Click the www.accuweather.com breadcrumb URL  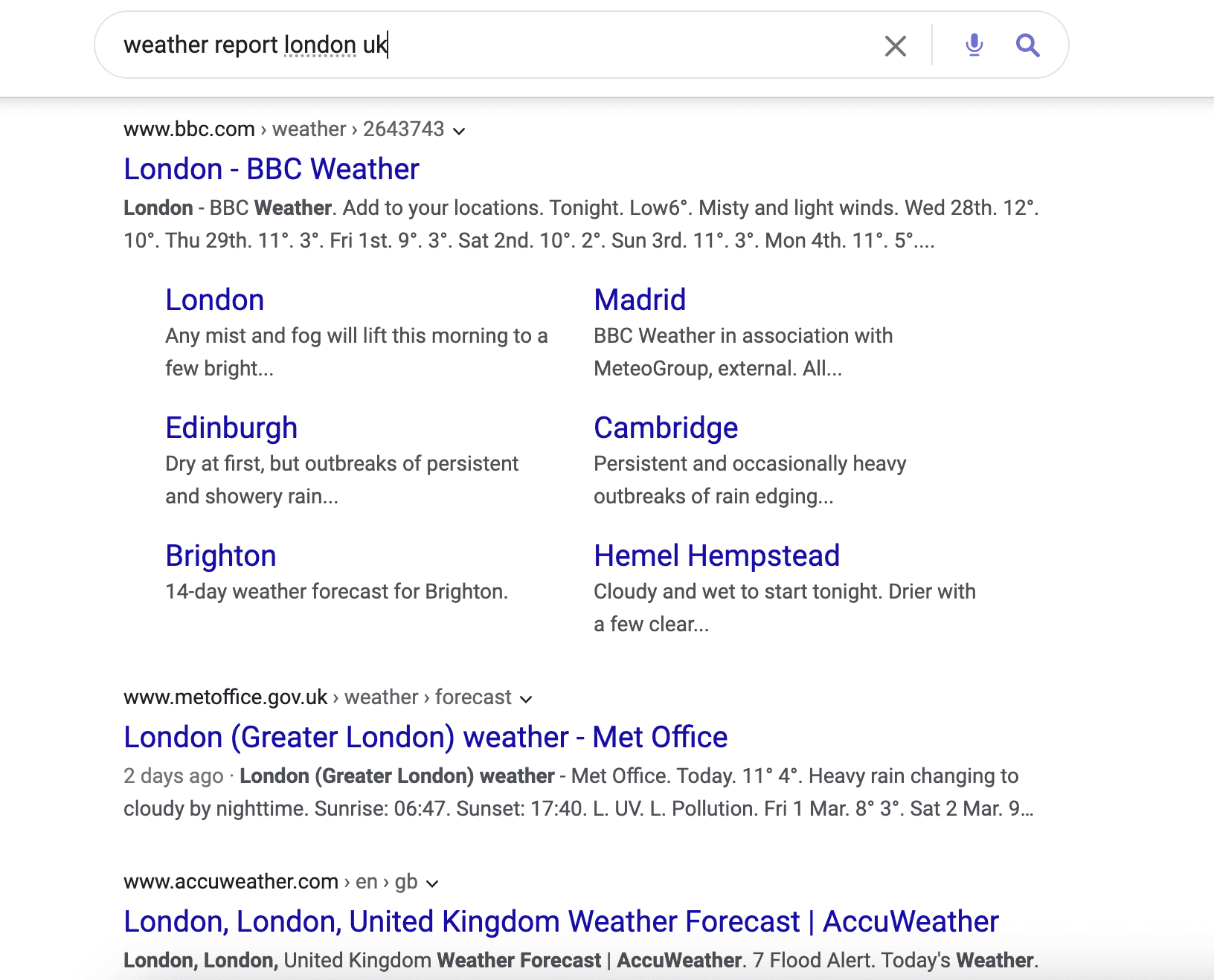[231, 882]
